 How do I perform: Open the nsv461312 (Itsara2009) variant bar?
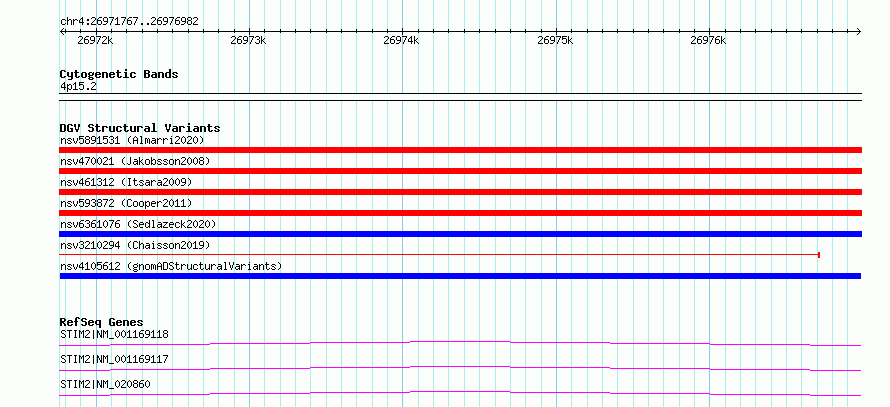point(460,192)
